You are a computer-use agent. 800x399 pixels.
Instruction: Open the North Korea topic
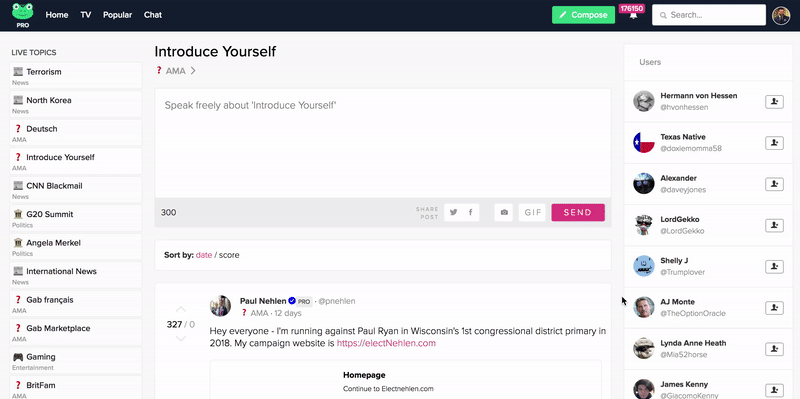pyautogui.click(x=76, y=104)
